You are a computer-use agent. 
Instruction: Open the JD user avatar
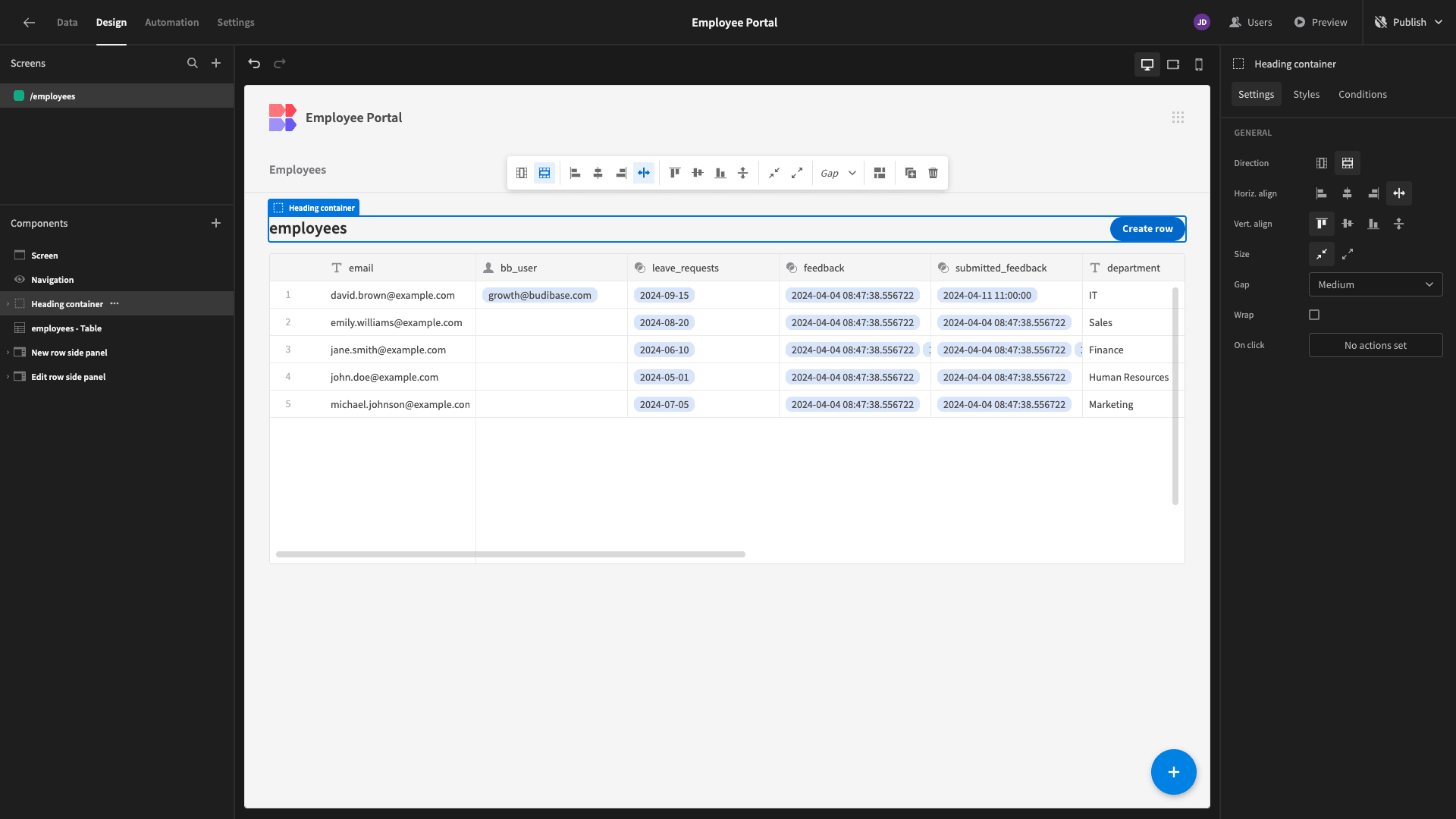[1202, 23]
